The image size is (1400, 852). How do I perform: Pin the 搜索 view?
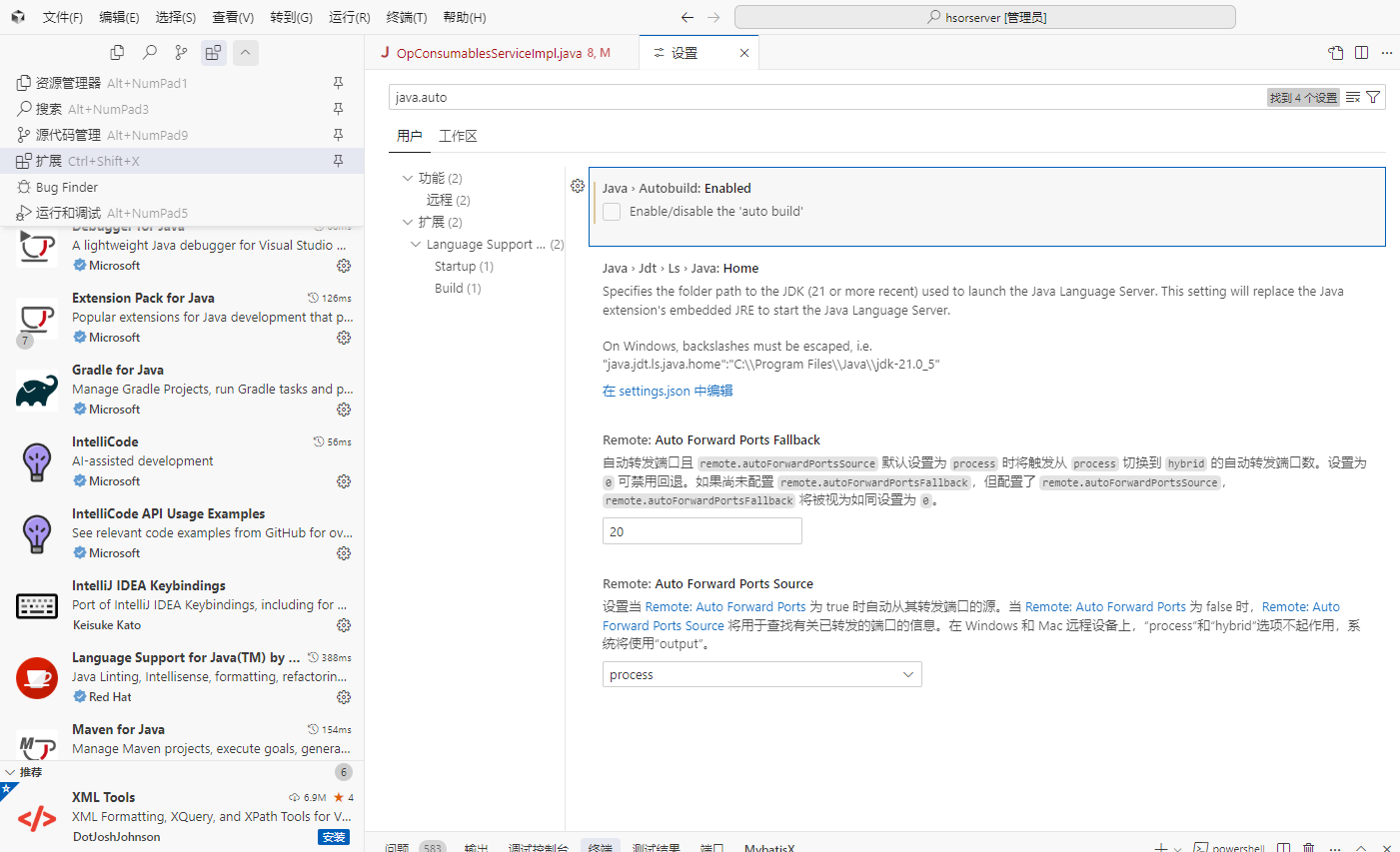[x=338, y=109]
